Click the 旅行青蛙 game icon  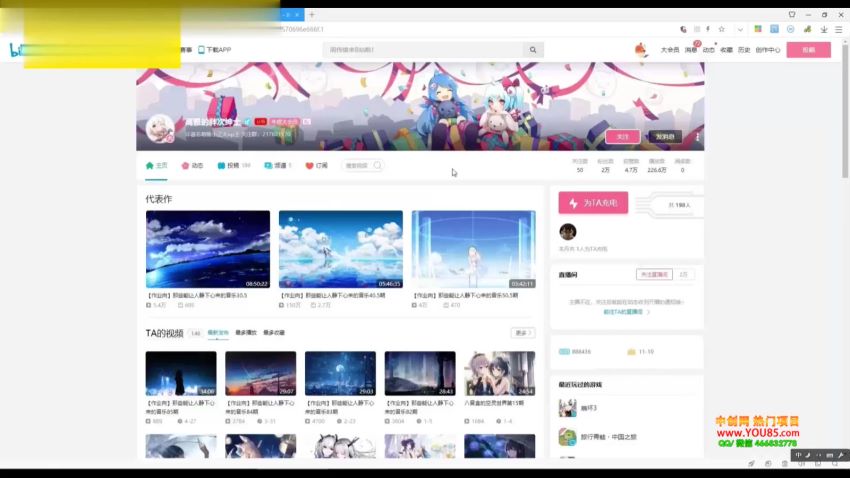pos(568,437)
